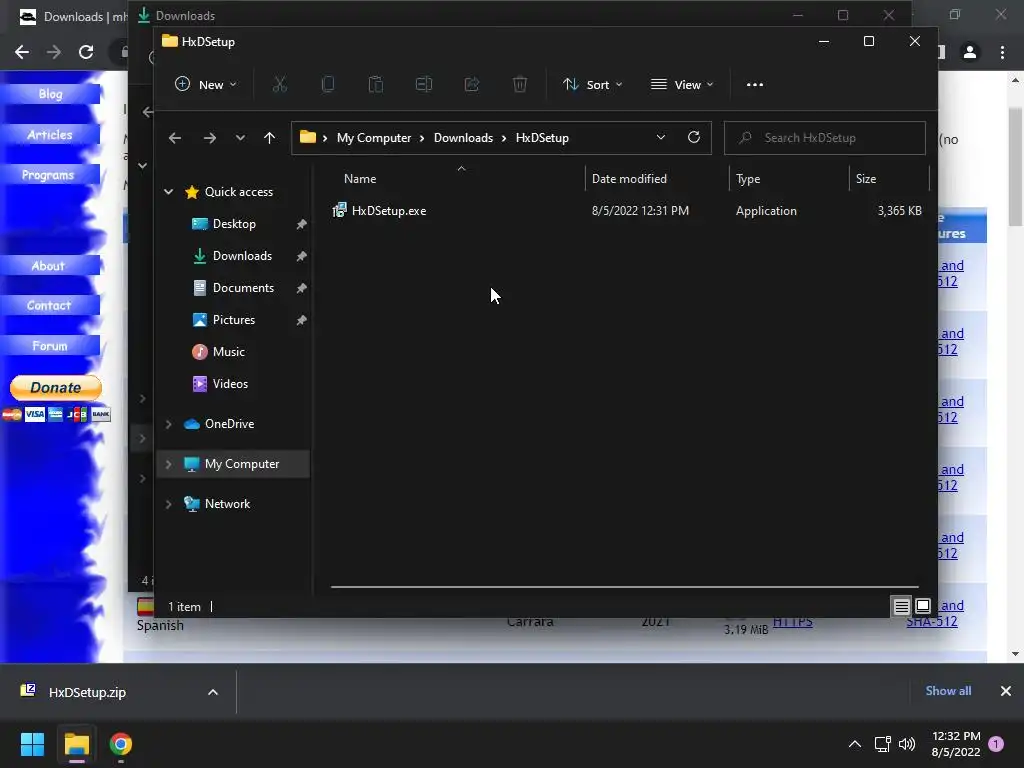Click the Donate button on webpage
The width and height of the screenshot is (1024, 768).
(56, 387)
